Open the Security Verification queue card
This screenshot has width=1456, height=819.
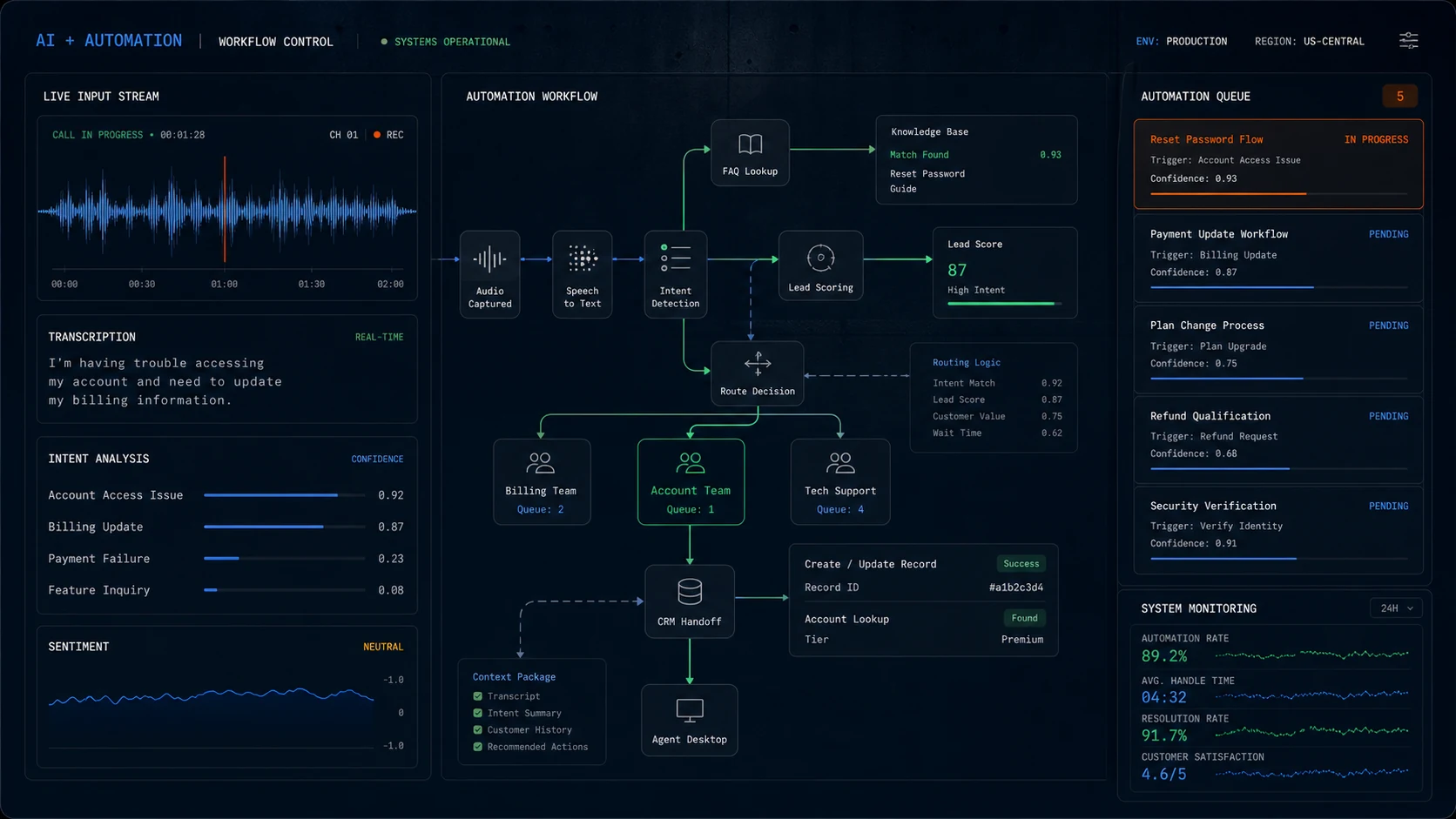[1278, 529]
